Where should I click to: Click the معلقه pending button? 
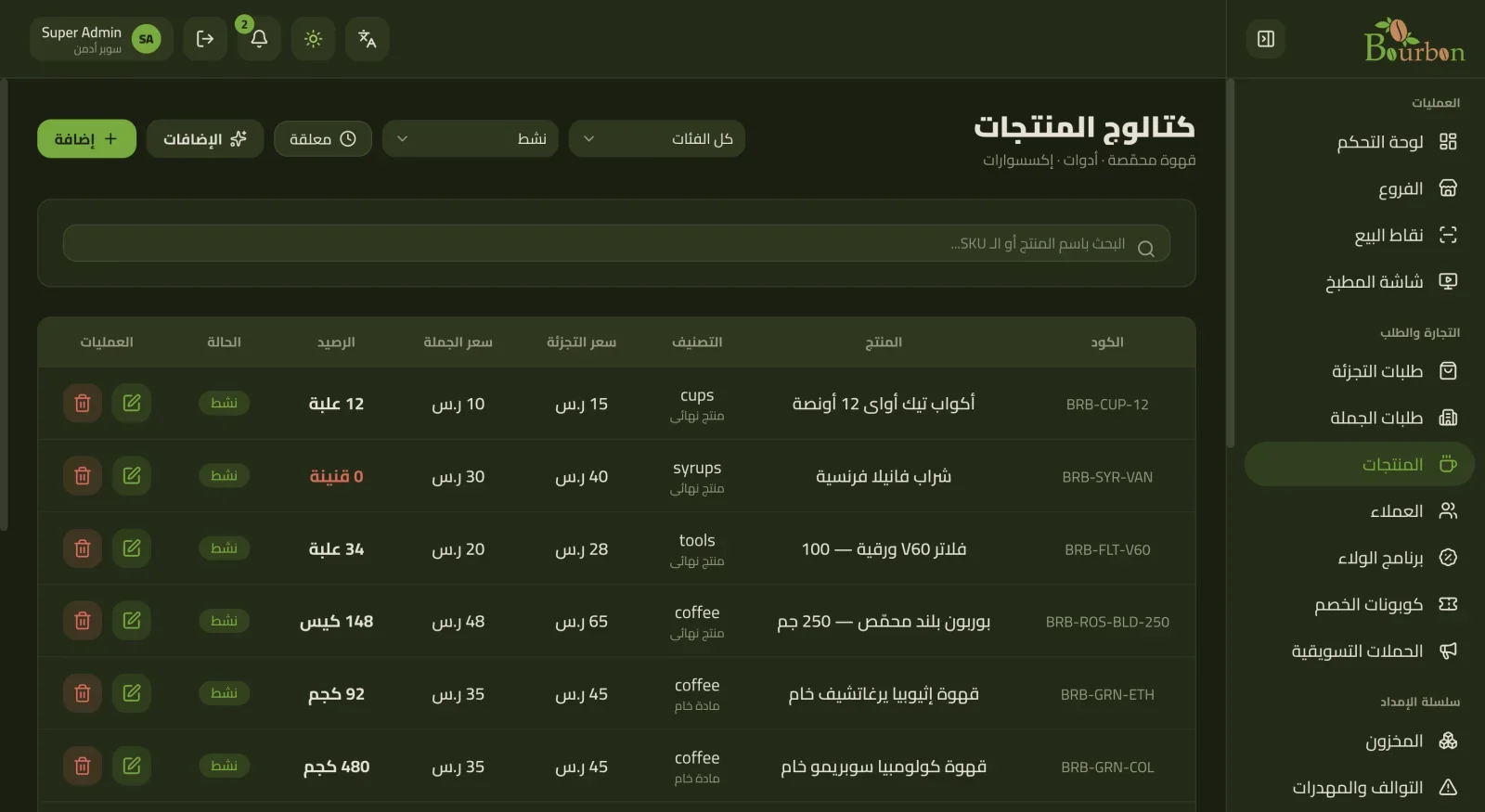click(323, 139)
